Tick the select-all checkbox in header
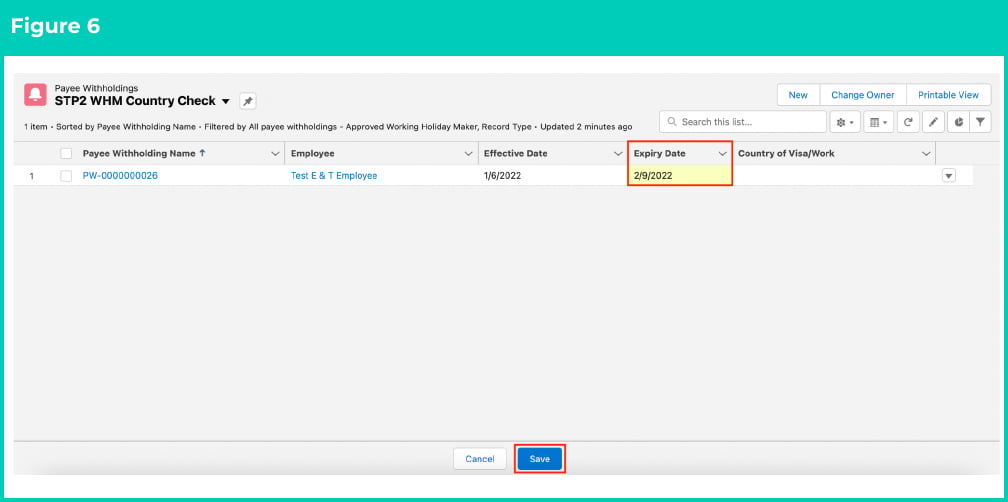 [x=66, y=154]
